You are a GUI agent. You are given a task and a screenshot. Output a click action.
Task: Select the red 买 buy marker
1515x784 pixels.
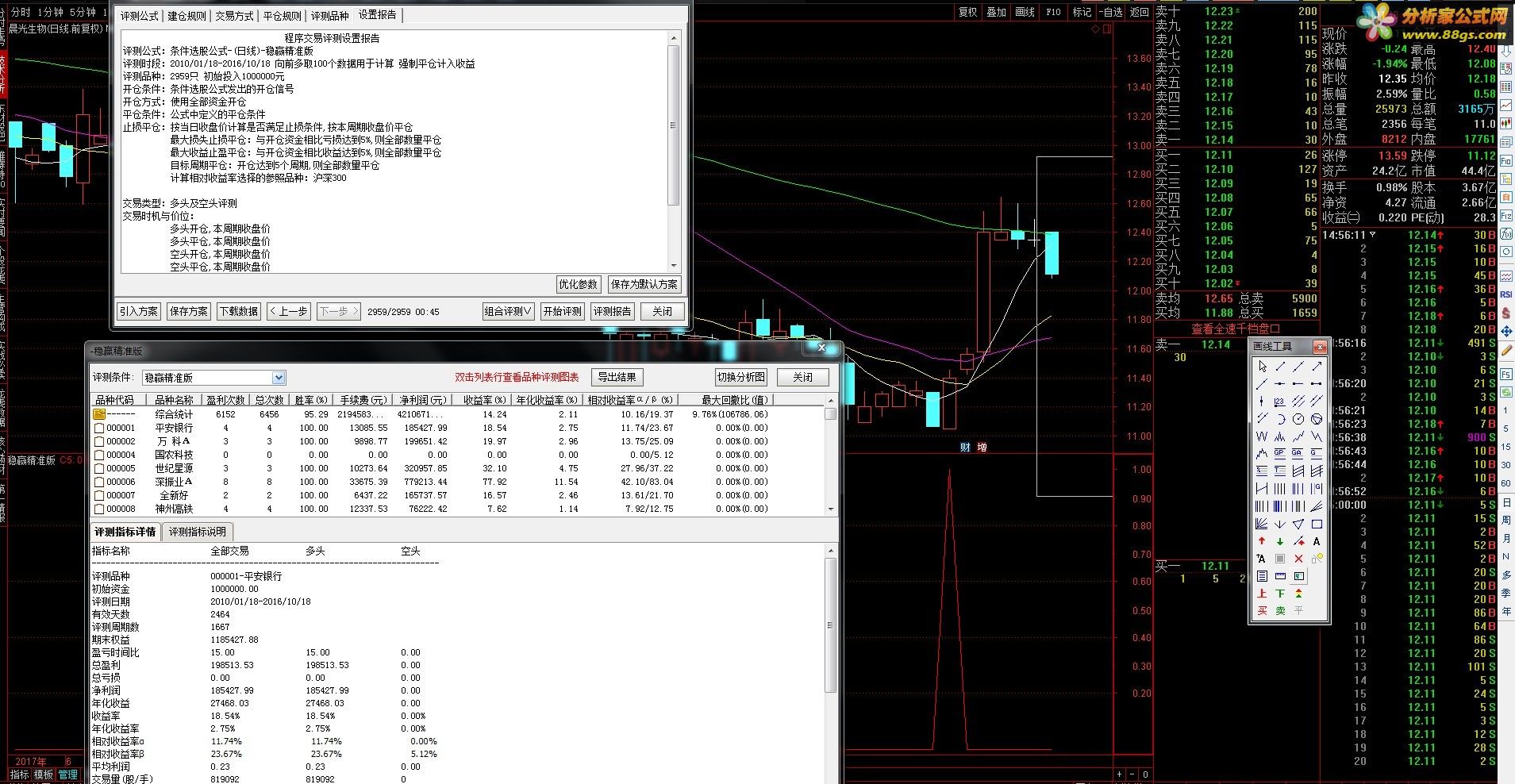click(x=1263, y=609)
